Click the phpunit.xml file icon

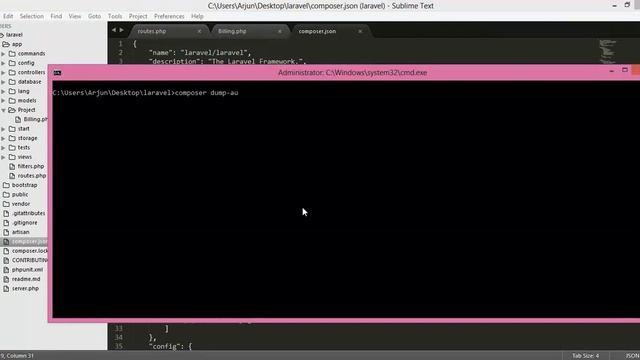pyautogui.click(x=6, y=269)
